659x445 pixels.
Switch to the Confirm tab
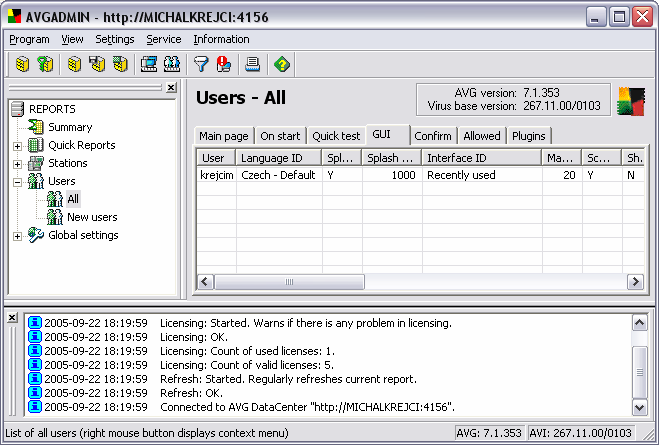tap(433, 136)
